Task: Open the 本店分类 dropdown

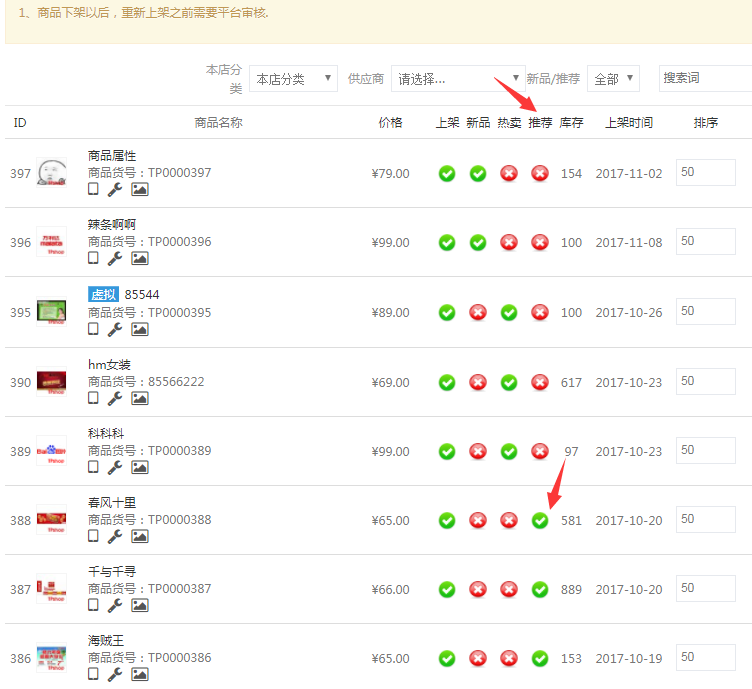Action: pos(293,79)
